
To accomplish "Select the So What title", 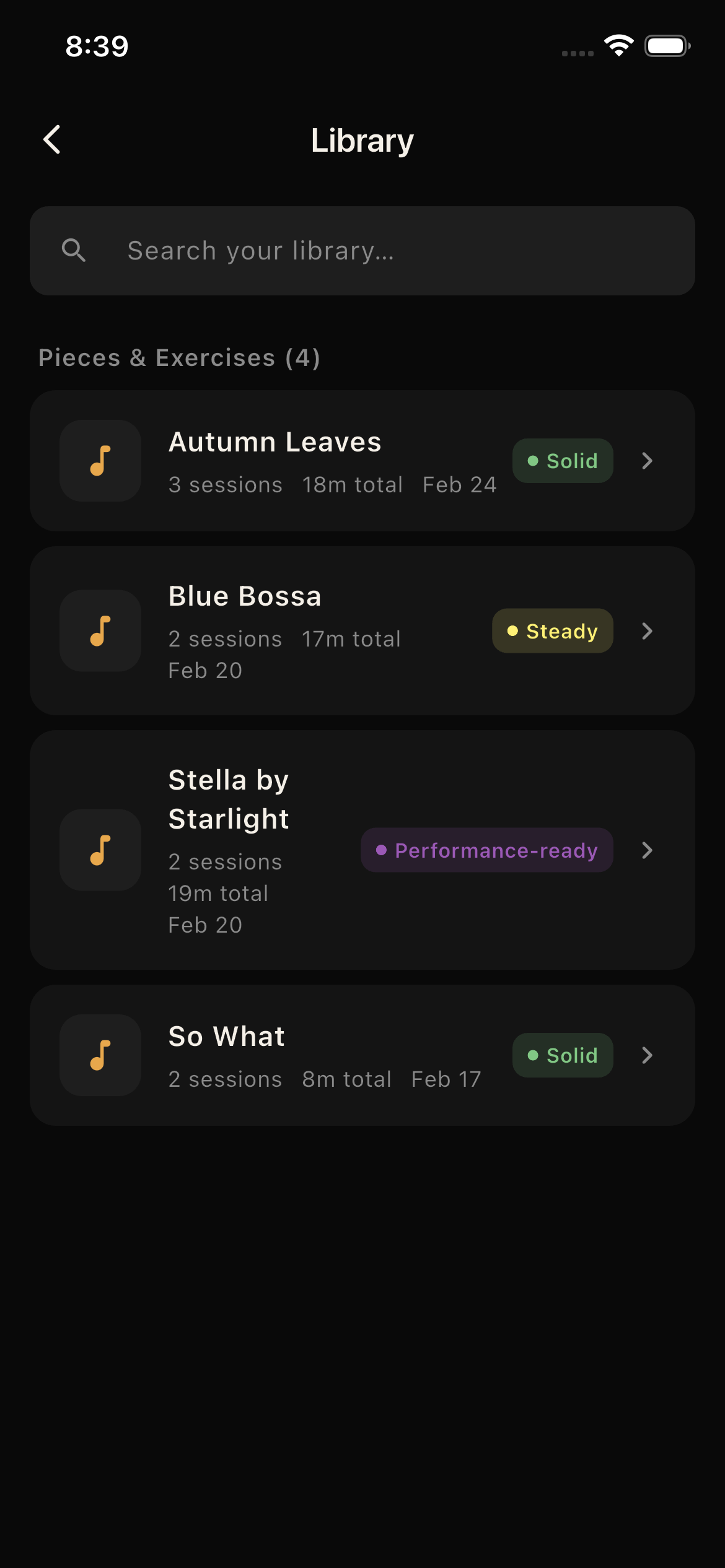I will click(x=227, y=1037).
